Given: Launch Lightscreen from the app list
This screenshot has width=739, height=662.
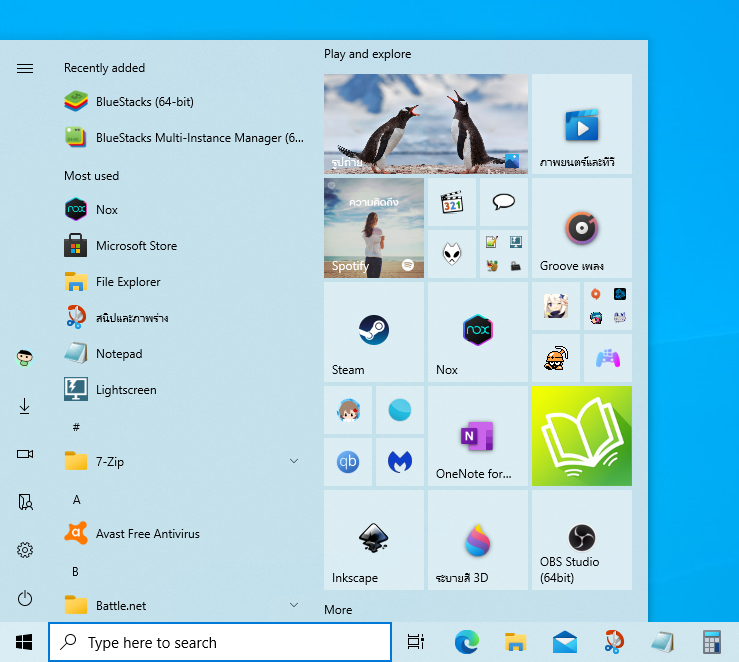Looking at the screenshot, I should pyautogui.click(x=183, y=390).
